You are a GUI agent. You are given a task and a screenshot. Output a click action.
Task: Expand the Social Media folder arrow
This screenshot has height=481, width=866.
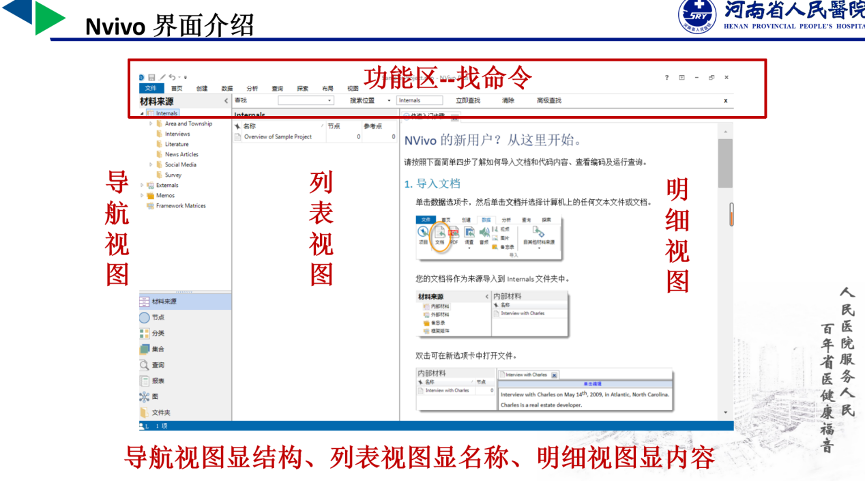pyautogui.click(x=151, y=165)
